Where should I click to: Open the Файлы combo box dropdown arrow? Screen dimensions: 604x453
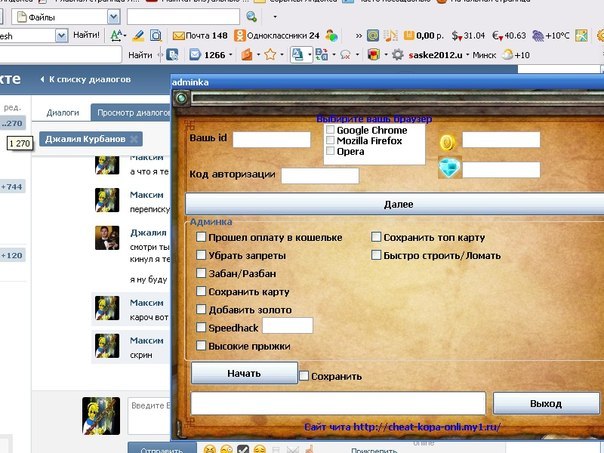click(113, 17)
